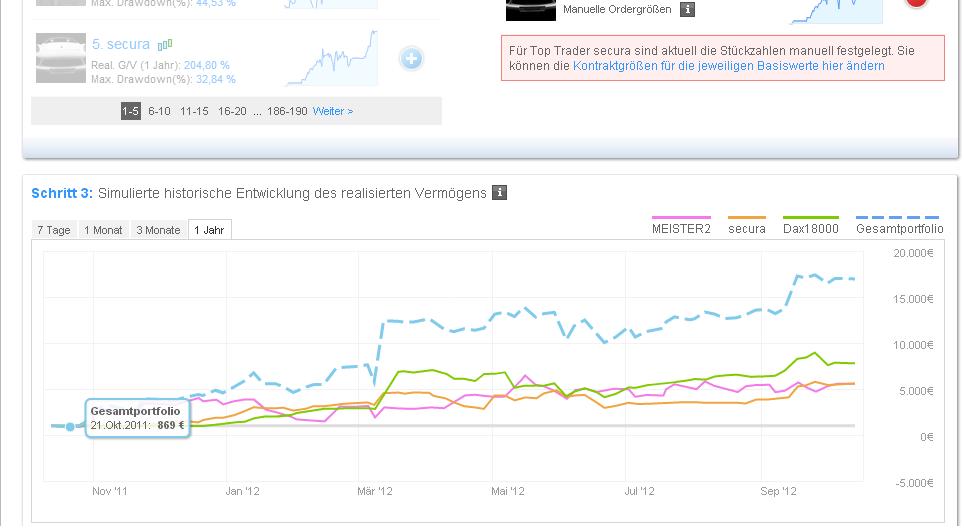Viewport: 964px width, 529px height.
Task: Select the 1 Jahr tab
Action: click(x=211, y=230)
